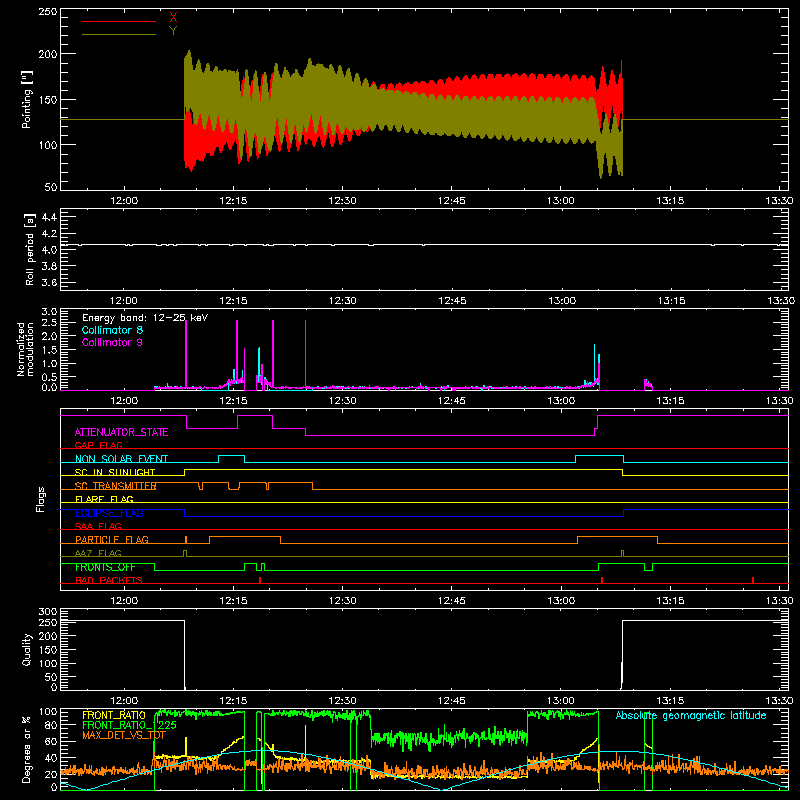
Task: Click the SAA_FLAG label
Action: [x=98, y=526]
